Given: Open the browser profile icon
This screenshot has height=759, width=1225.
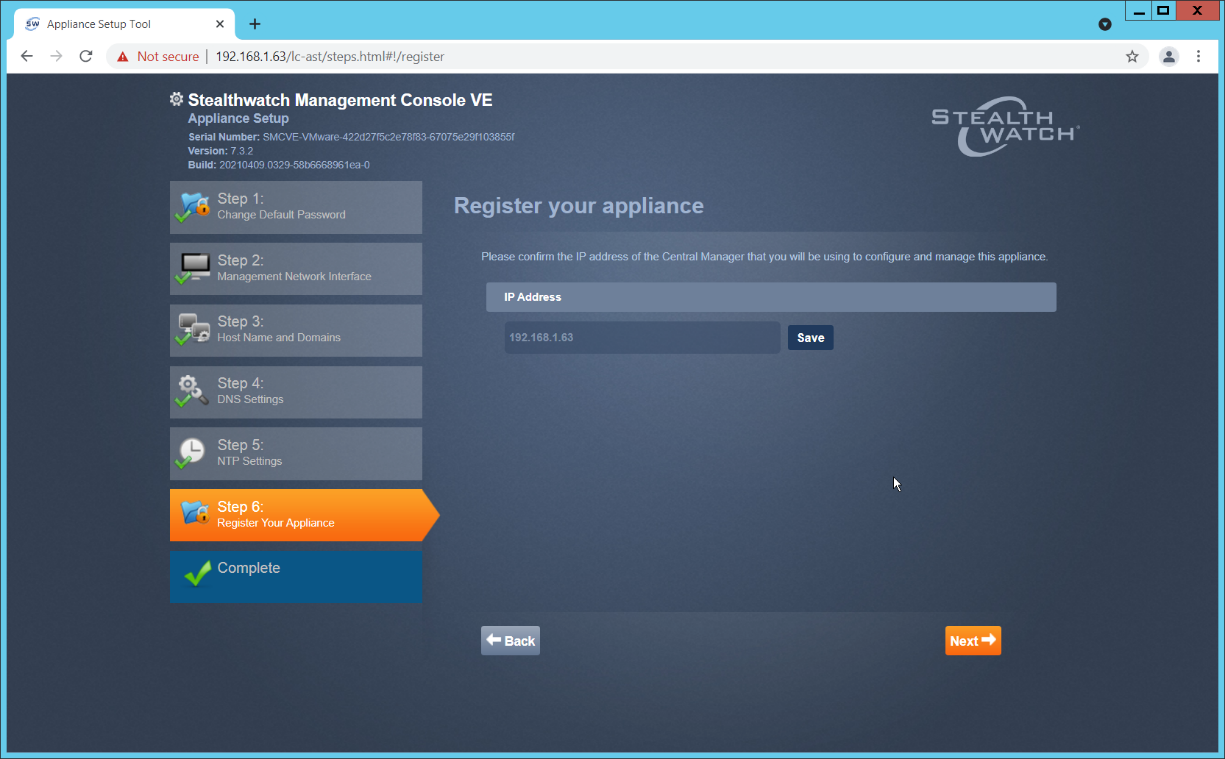Looking at the screenshot, I should [1169, 57].
